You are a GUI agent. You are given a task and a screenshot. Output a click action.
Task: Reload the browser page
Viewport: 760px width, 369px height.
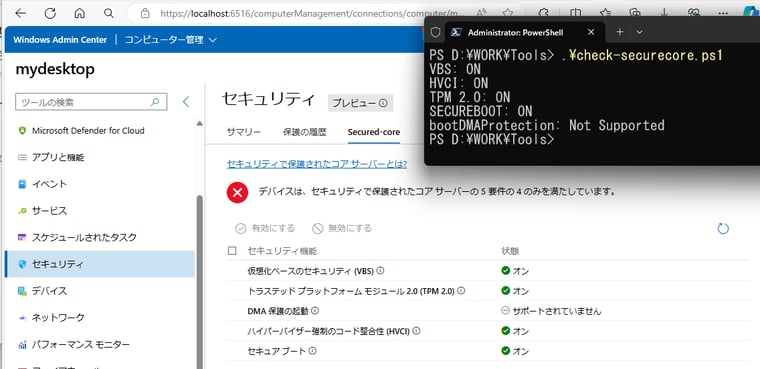click(50, 13)
